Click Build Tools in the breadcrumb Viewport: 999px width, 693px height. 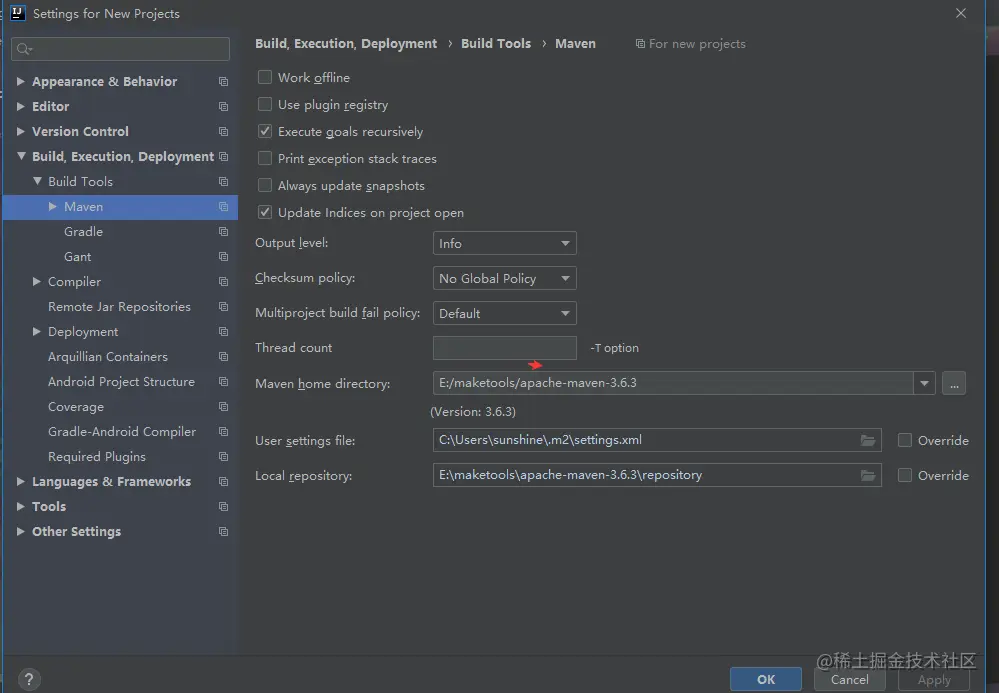click(496, 43)
